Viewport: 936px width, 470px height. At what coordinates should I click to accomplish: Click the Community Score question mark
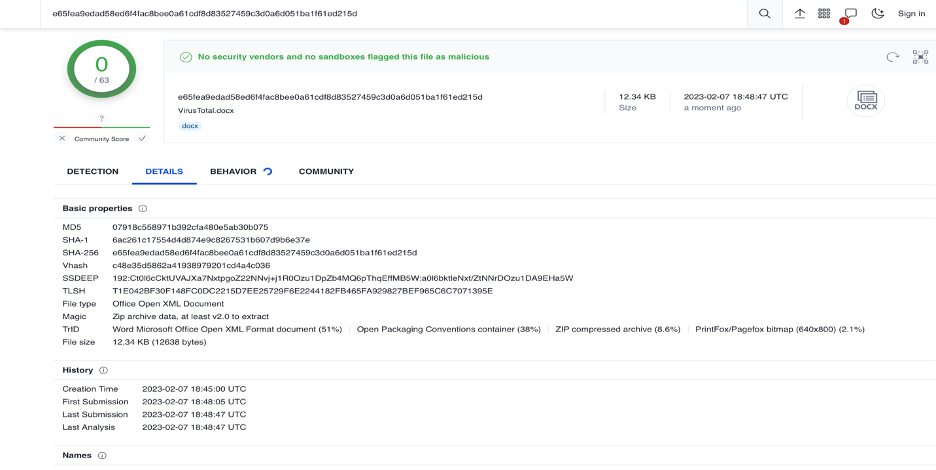(101, 118)
